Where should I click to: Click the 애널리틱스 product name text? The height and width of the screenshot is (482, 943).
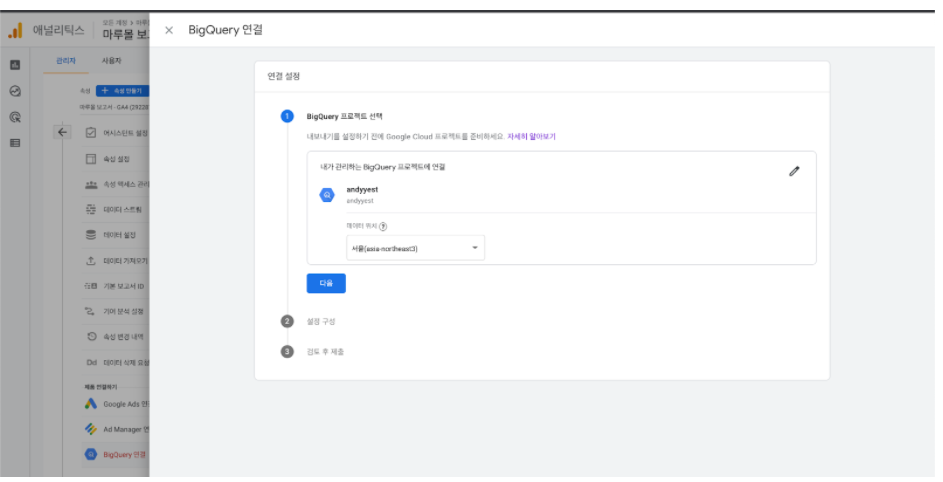pyautogui.click(x=58, y=30)
